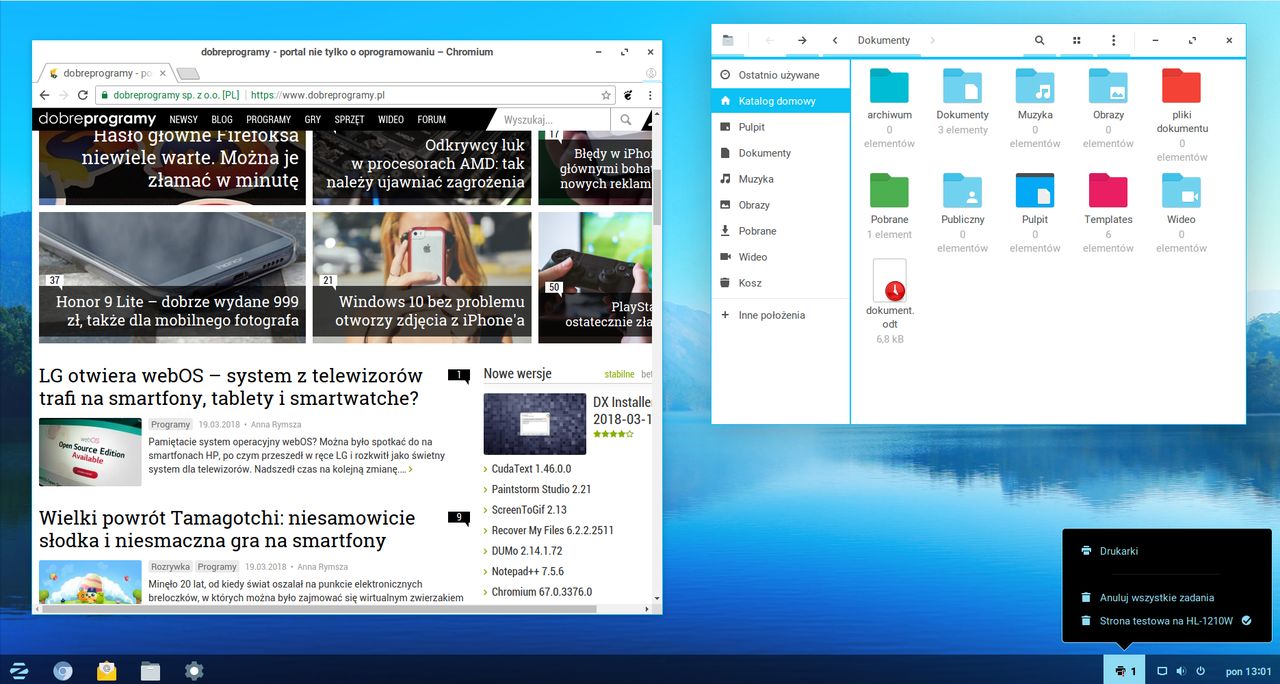Click the printer indicator in the system tray
1280x684 pixels.
1125,671
